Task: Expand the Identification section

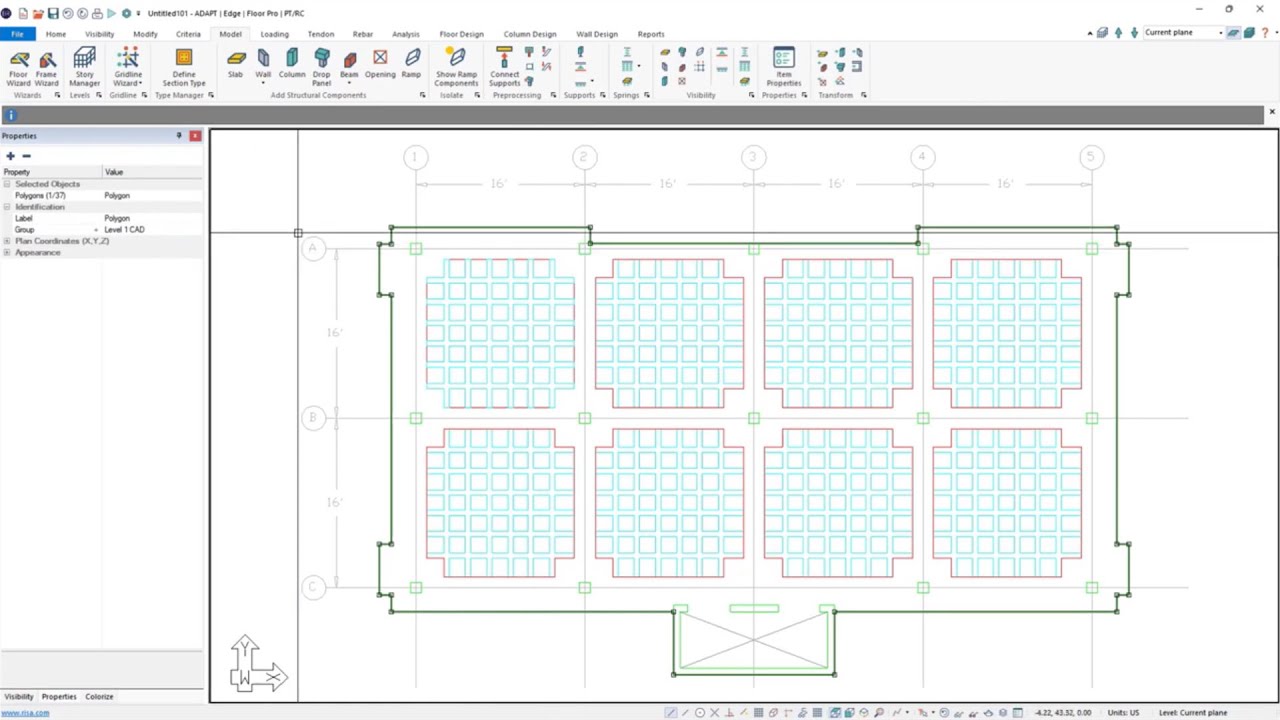Action: 7,207
